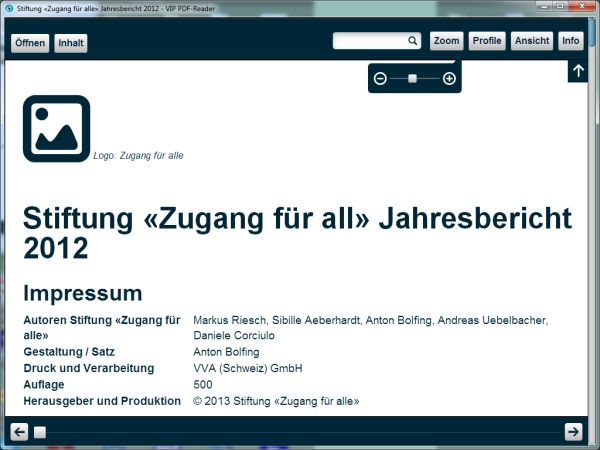Click the 'Auflage' label

pyautogui.click(x=44, y=385)
